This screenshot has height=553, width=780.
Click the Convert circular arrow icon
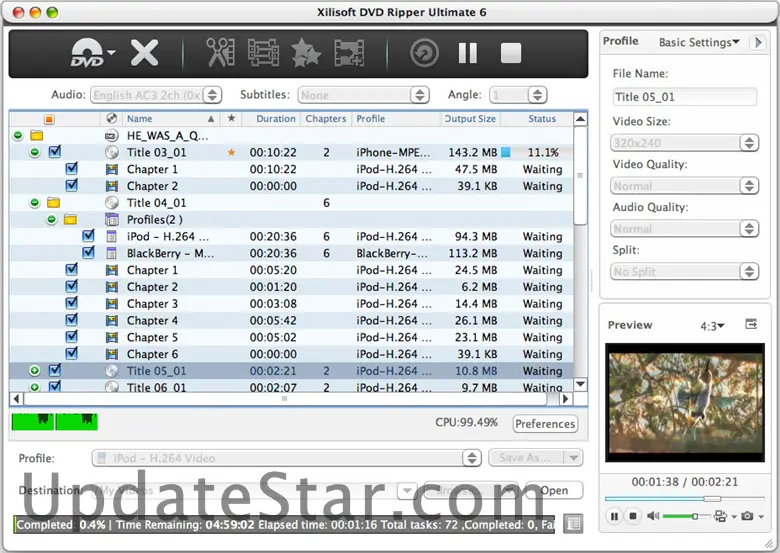tap(424, 53)
